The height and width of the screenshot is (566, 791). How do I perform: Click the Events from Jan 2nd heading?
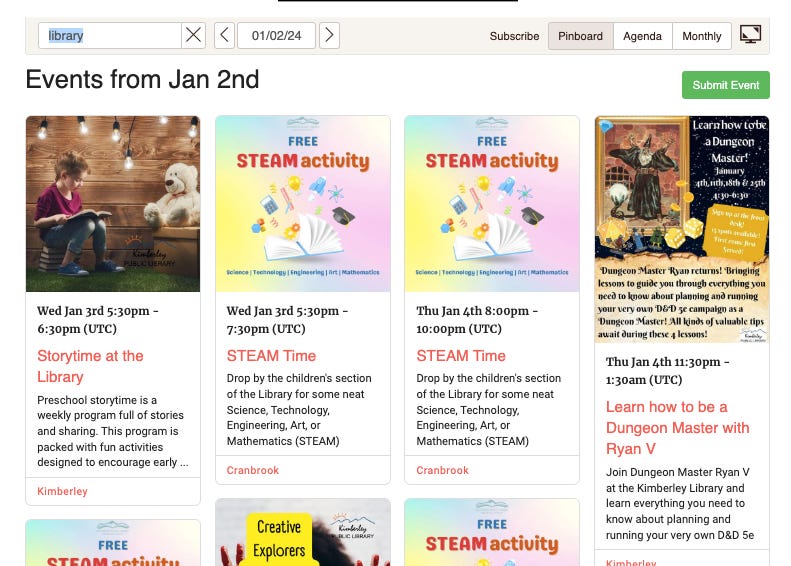pyautogui.click(x=142, y=80)
